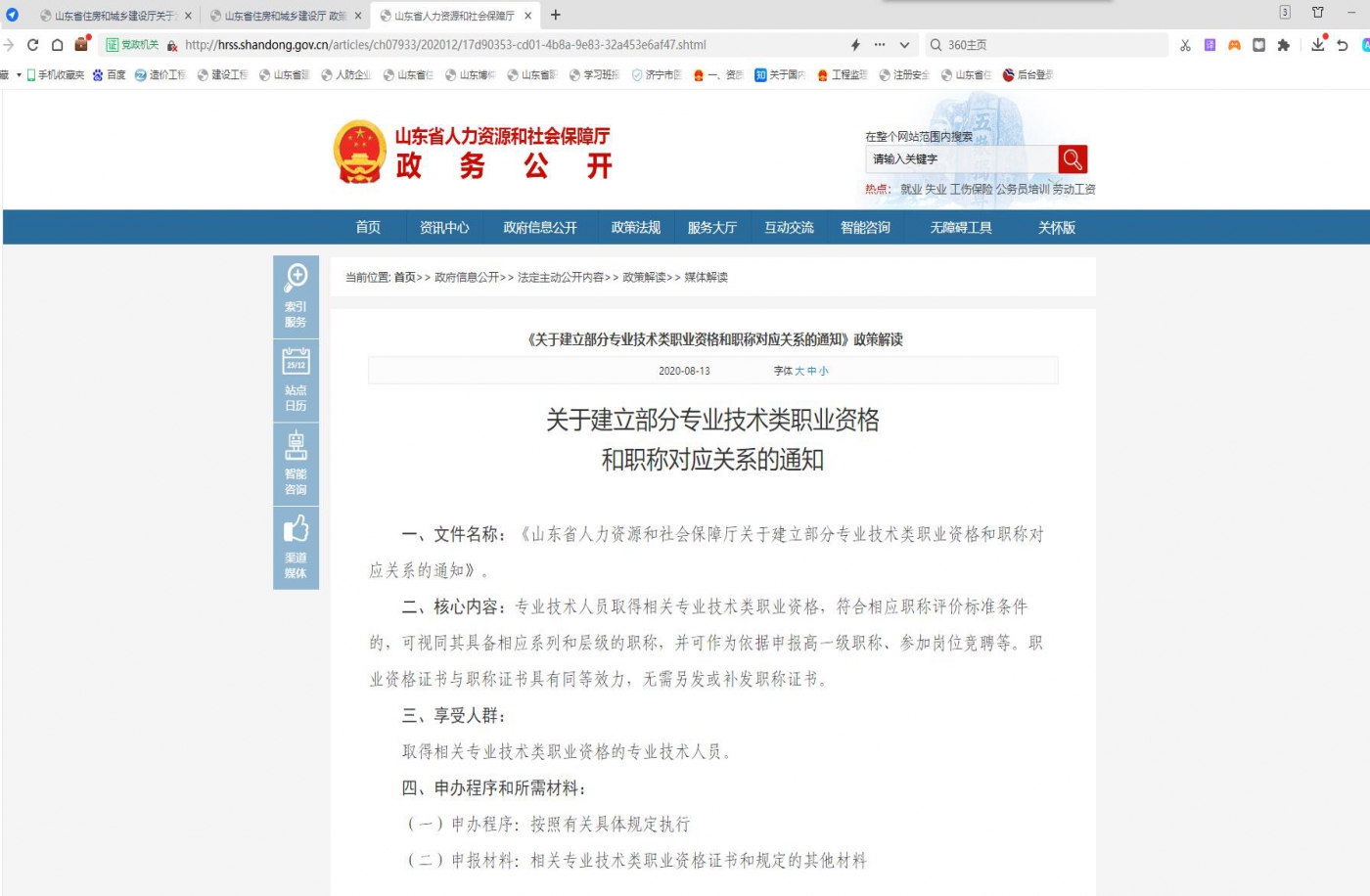This screenshot has width=1370, height=896.
Task: Open the orange game controller icon
Action: [x=1234, y=45]
